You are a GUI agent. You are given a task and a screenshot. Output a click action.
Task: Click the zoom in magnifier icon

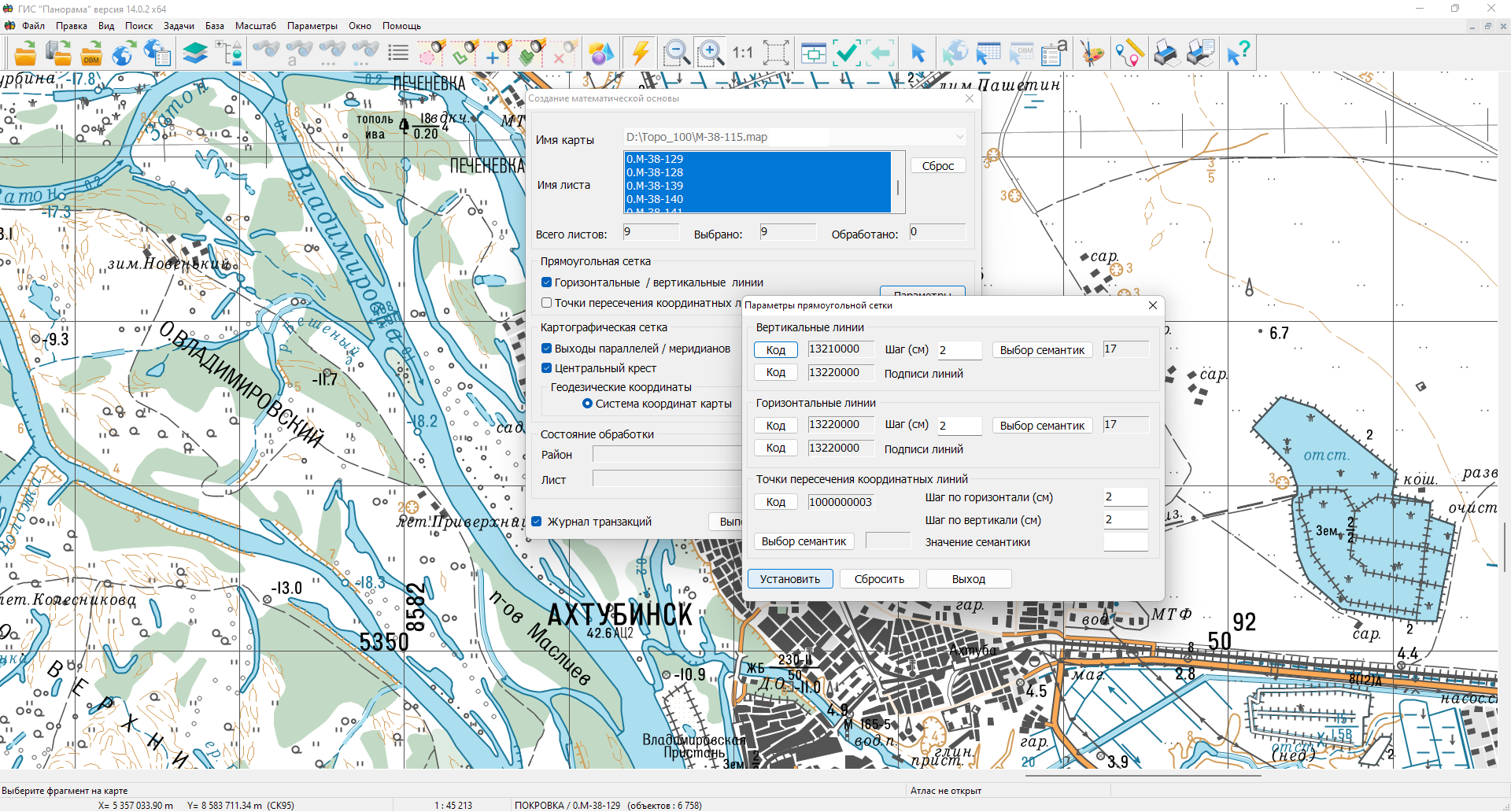711,54
